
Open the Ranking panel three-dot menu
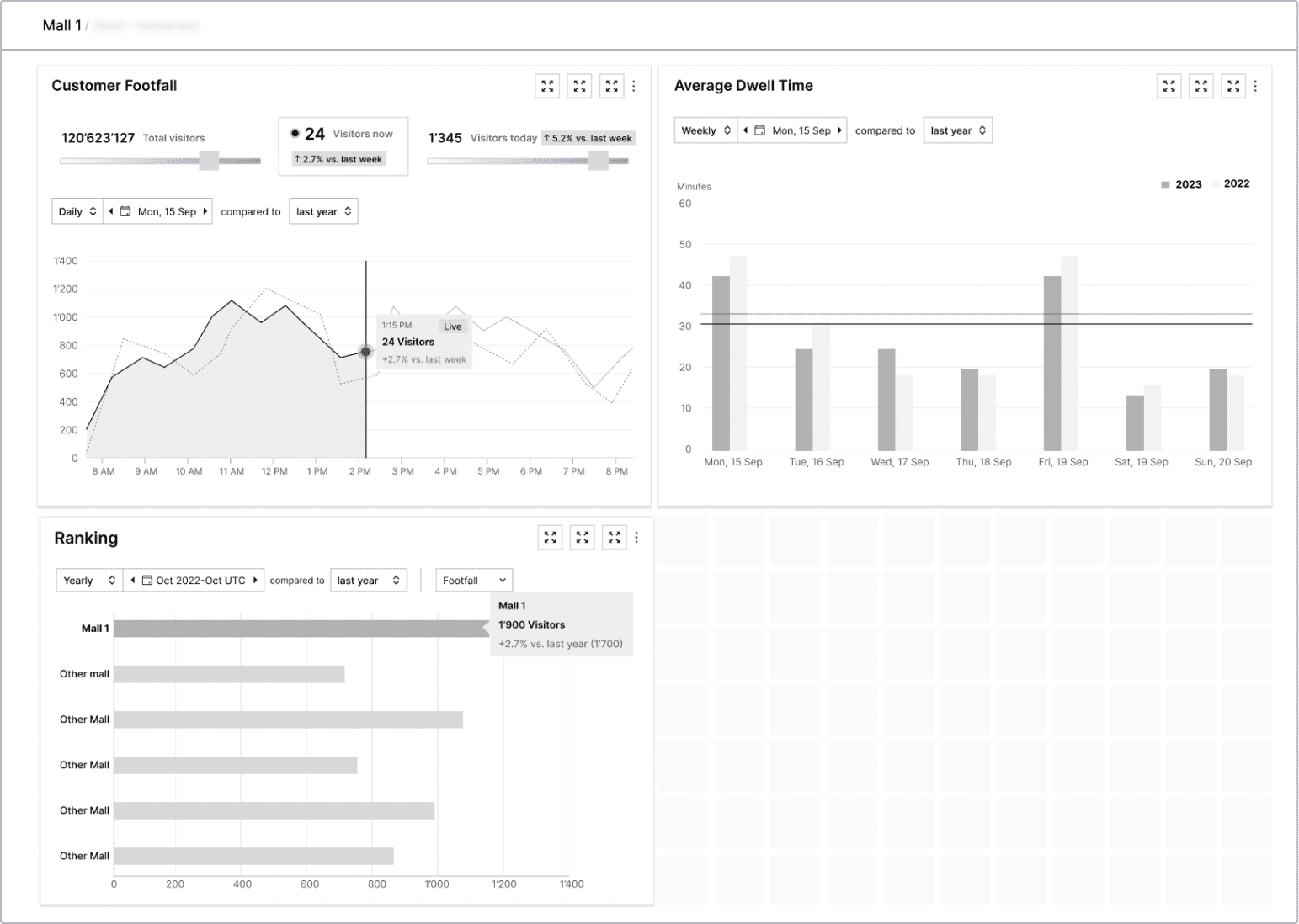(x=636, y=538)
